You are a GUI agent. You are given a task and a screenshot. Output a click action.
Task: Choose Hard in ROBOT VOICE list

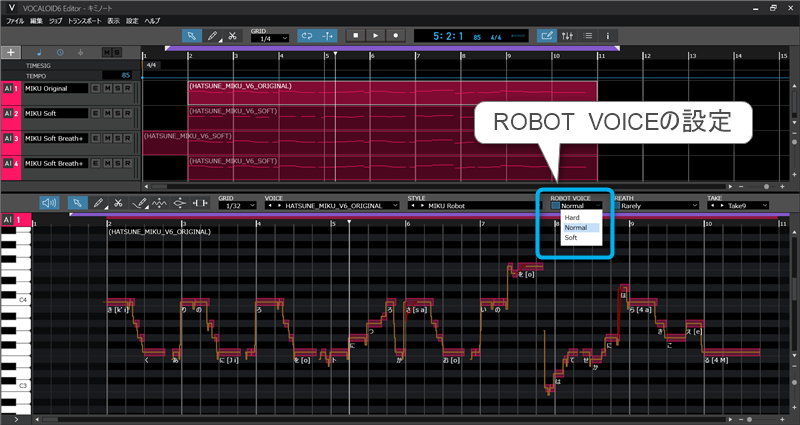[x=572, y=217]
